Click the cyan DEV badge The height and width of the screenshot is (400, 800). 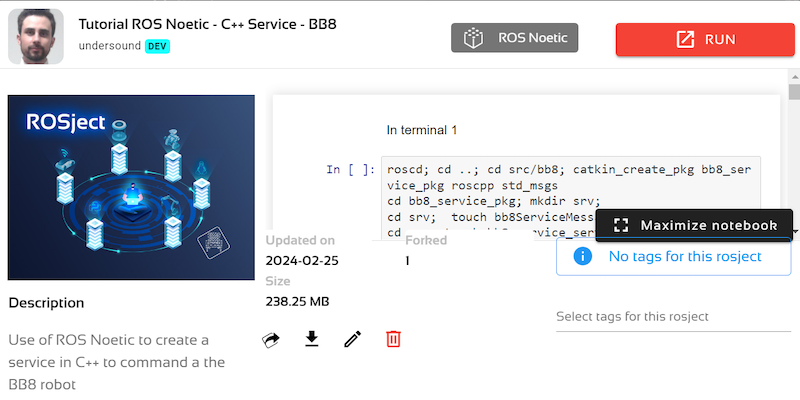point(157,46)
